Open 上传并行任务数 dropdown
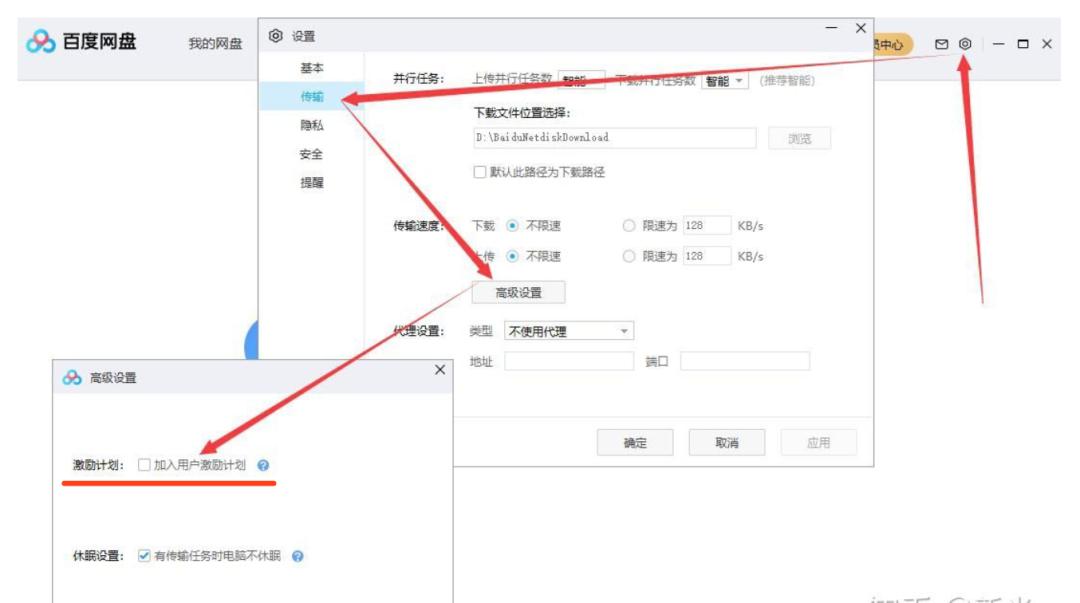This screenshot has width=1080, height=603. pos(582,80)
